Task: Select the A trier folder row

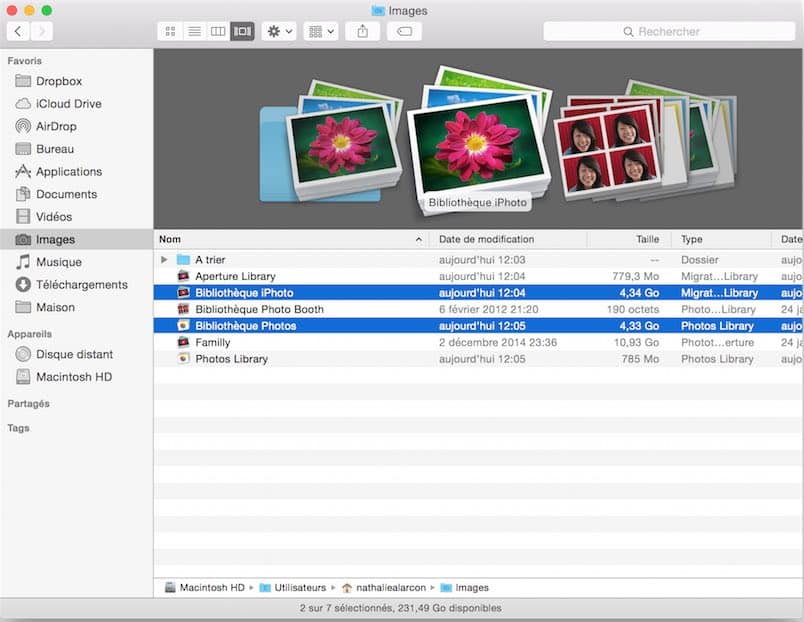Action: coord(478,259)
